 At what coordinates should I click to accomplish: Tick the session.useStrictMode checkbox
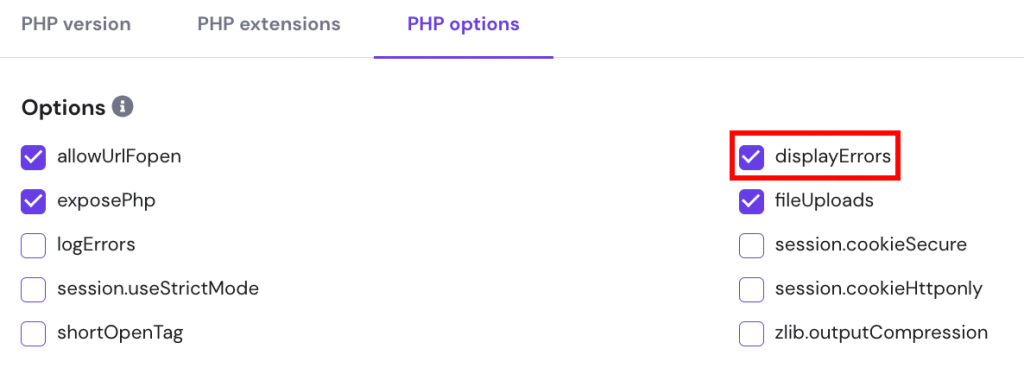tap(33, 290)
